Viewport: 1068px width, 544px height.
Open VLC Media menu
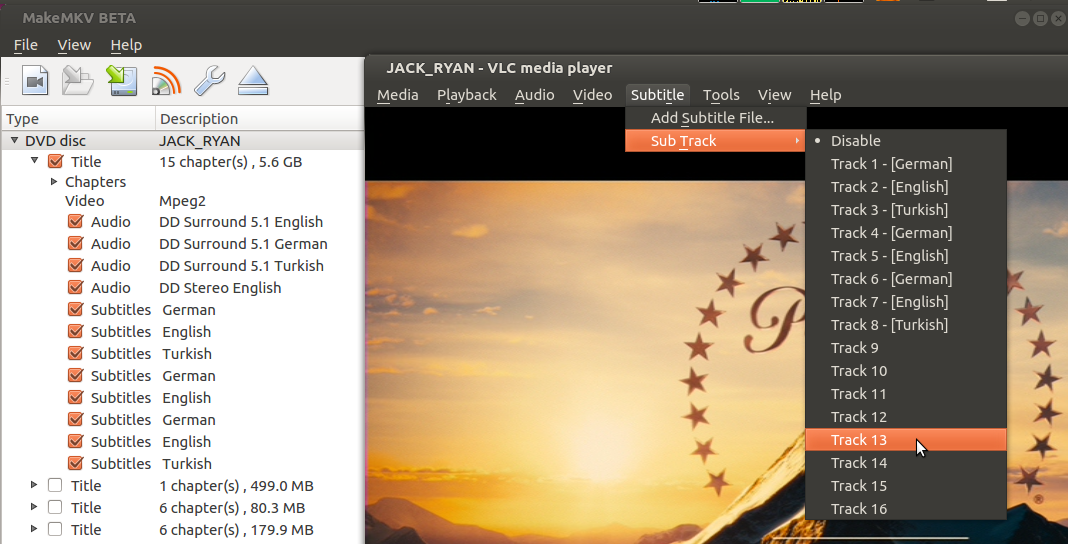point(398,95)
